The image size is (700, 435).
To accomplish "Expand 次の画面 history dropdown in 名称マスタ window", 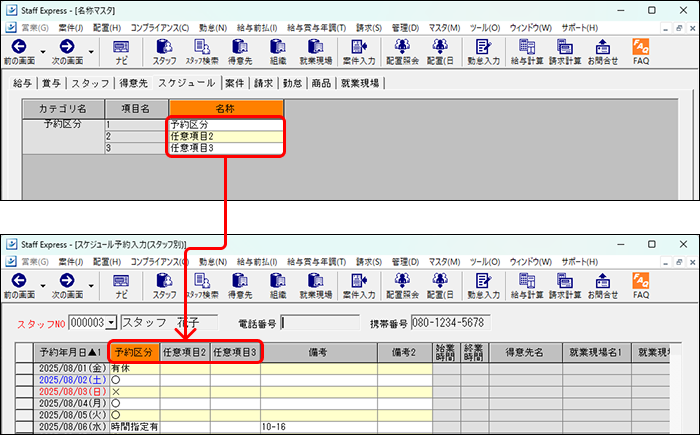I will (91, 52).
